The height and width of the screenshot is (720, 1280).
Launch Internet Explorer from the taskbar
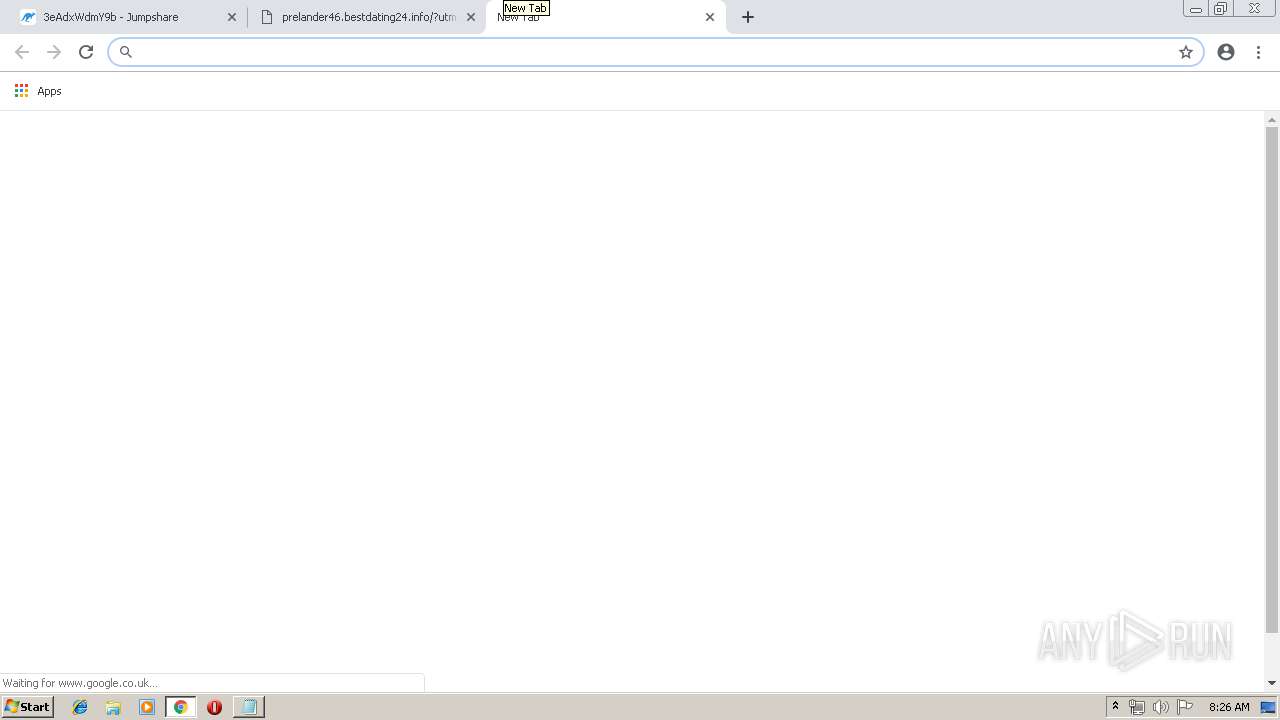pos(81,707)
